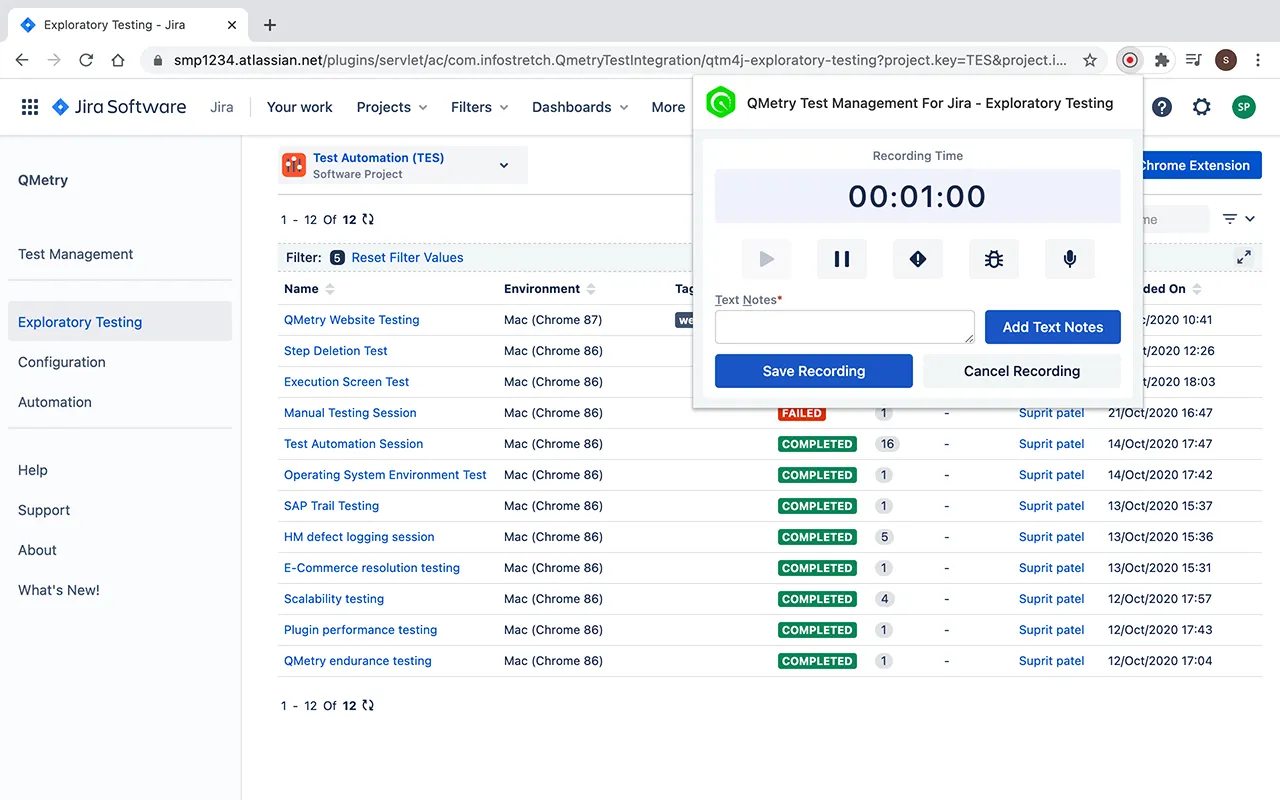Click the disabled play recording button
This screenshot has width=1280, height=800.
click(767, 259)
